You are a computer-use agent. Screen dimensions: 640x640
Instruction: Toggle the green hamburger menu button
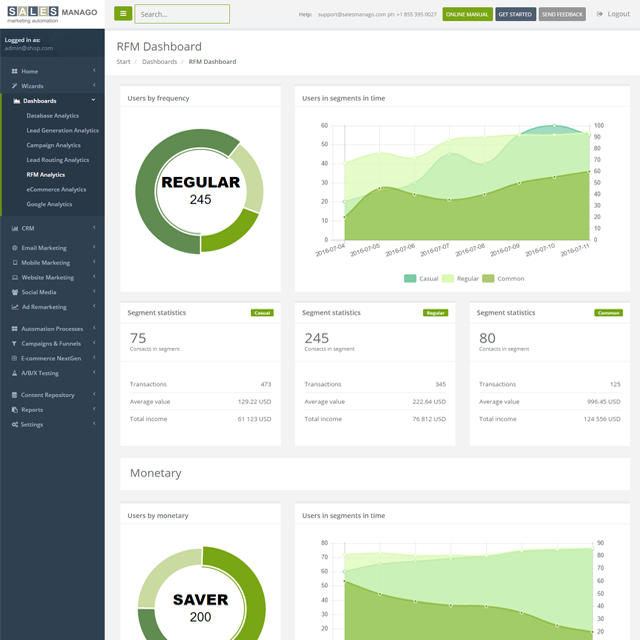pos(123,14)
